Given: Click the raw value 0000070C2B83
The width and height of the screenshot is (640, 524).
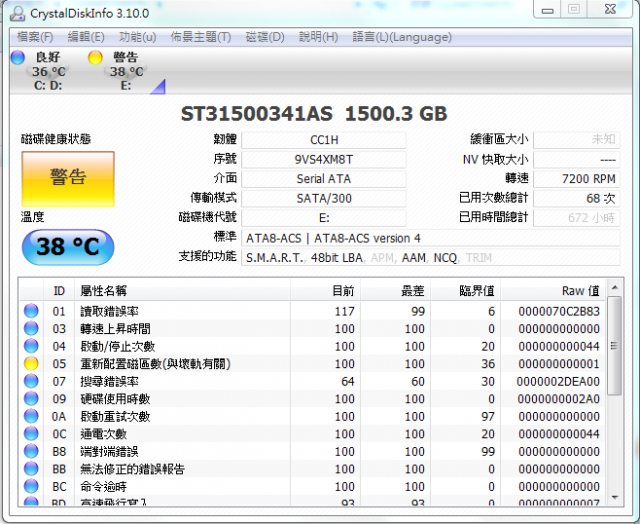Looking at the screenshot, I should pyautogui.click(x=559, y=311).
